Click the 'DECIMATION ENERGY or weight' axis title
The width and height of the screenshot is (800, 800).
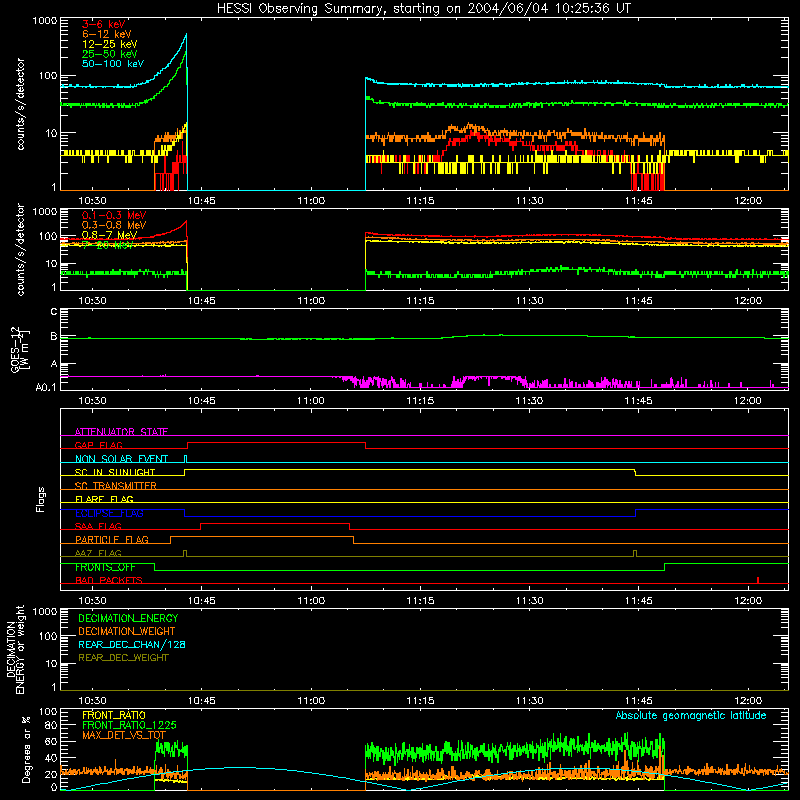point(15,649)
